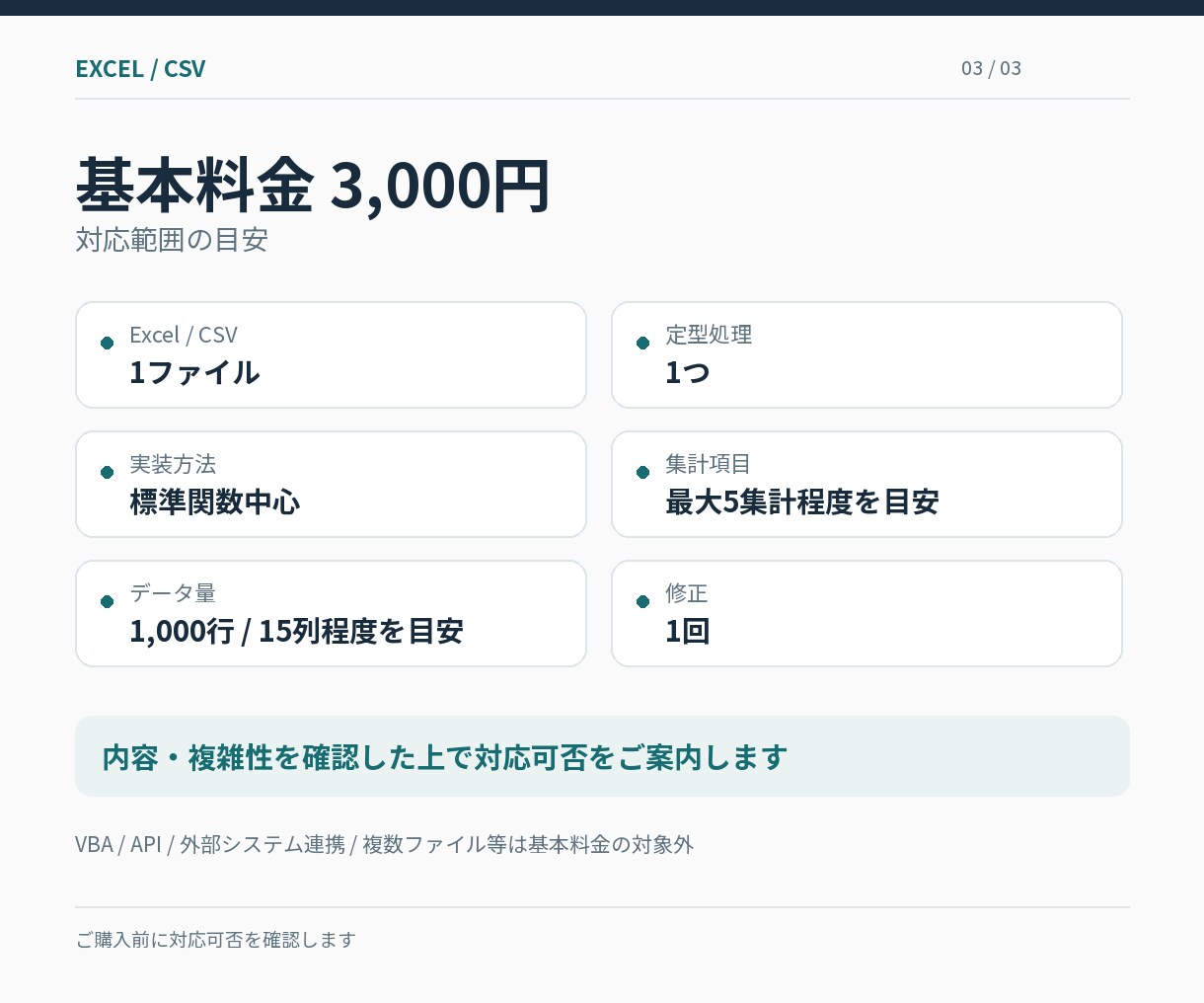The image size is (1204, 1003).
Task: Click the value 1回
Action: point(688,632)
